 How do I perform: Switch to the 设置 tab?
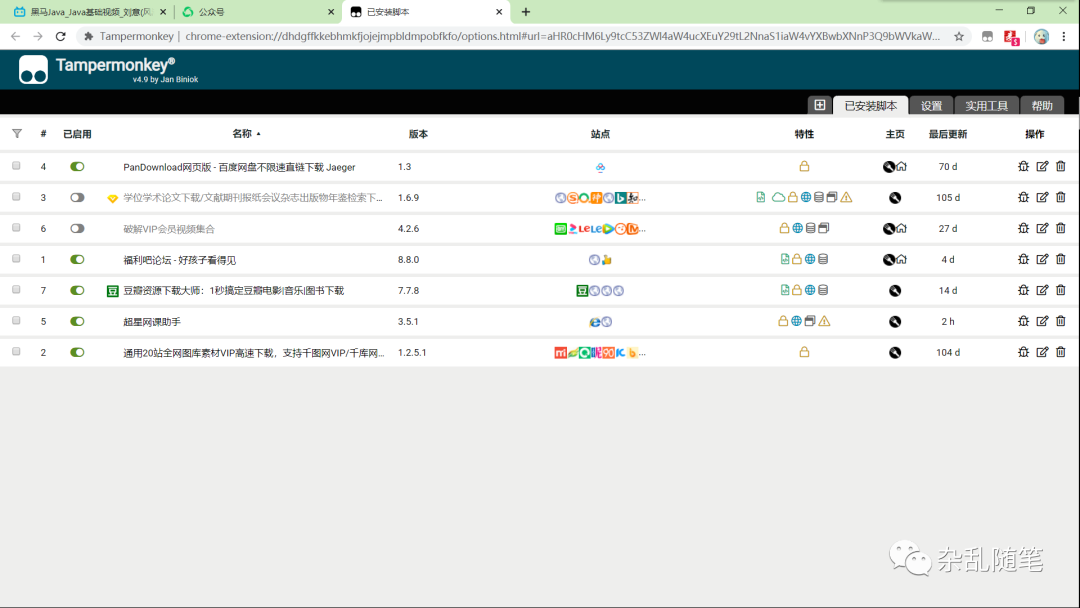point(932,105)
